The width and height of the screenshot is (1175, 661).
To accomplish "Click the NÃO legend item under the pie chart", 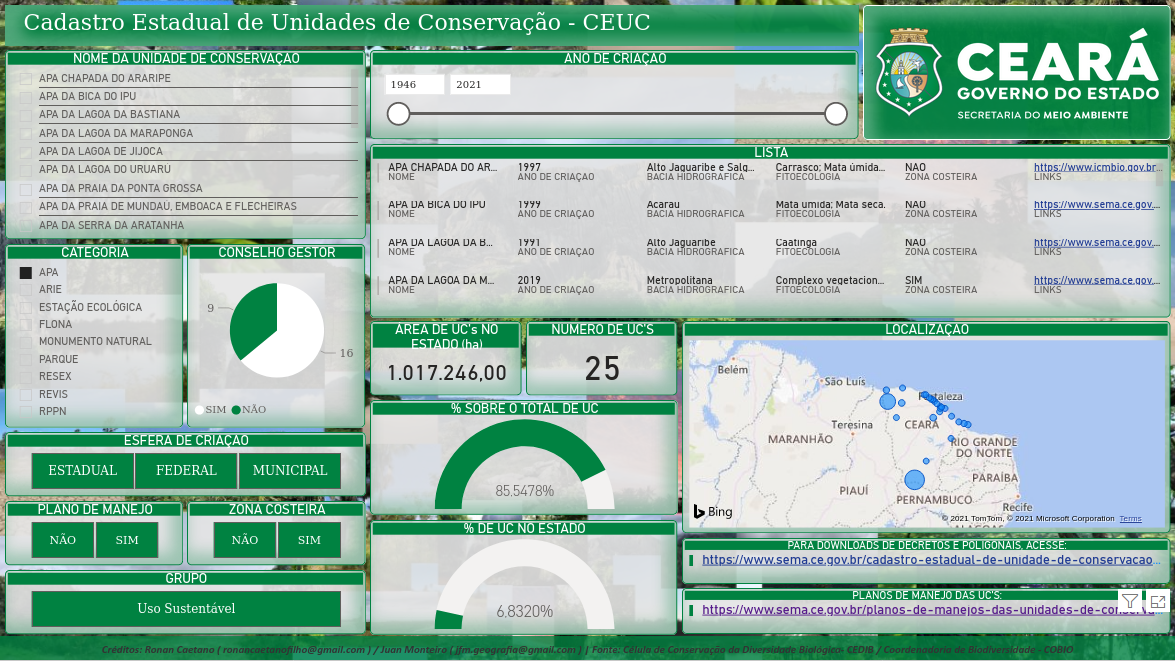I will pos(249,410).
